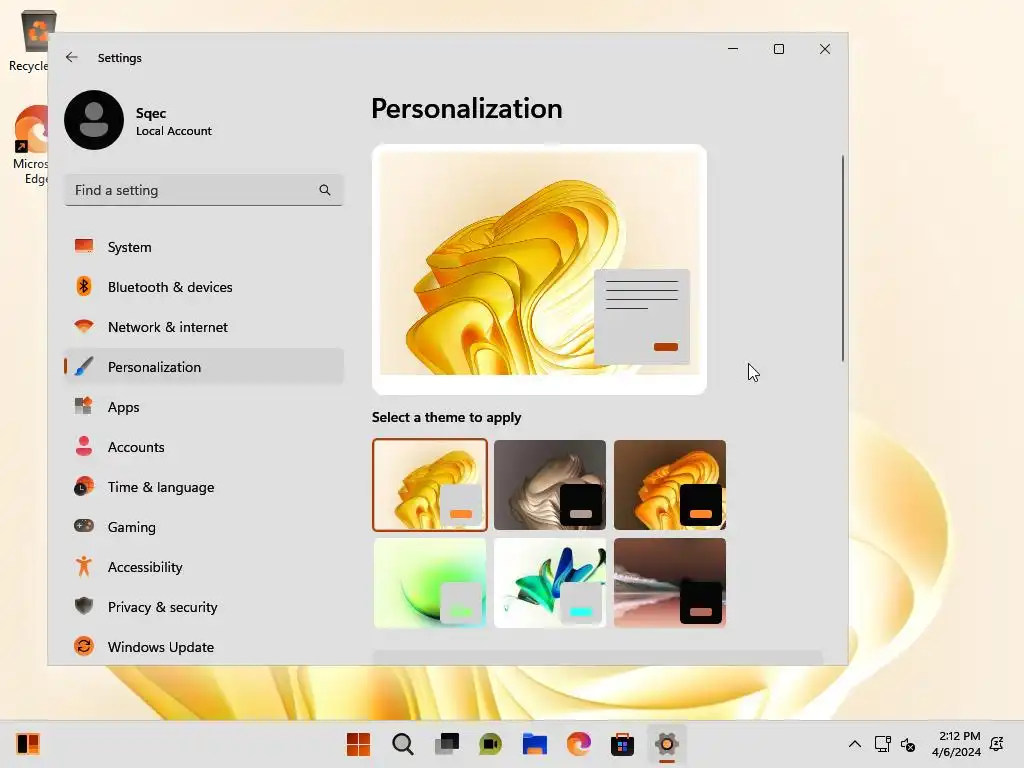Select the Microsoft Edge desktop shortcut
The height and width of the screenshot is (768, 1024).
(x=30, y=145)
